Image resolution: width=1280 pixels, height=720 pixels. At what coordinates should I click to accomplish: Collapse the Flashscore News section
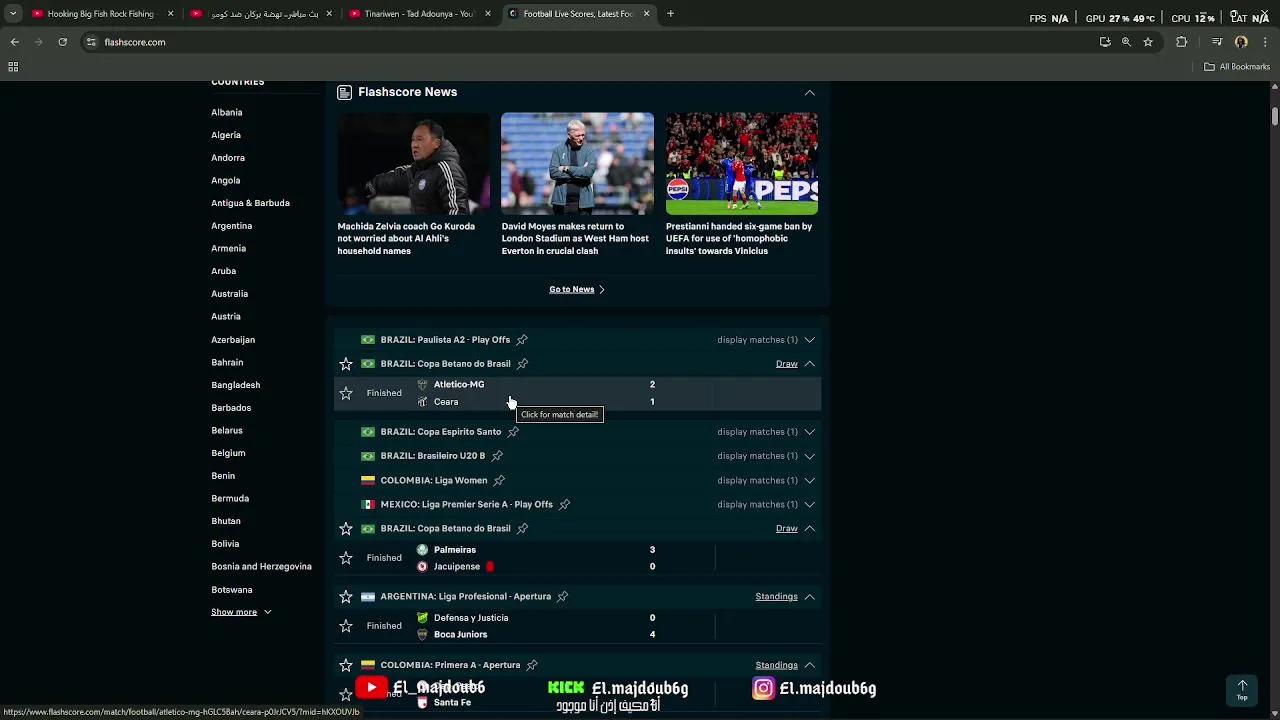tap(810, 93)
